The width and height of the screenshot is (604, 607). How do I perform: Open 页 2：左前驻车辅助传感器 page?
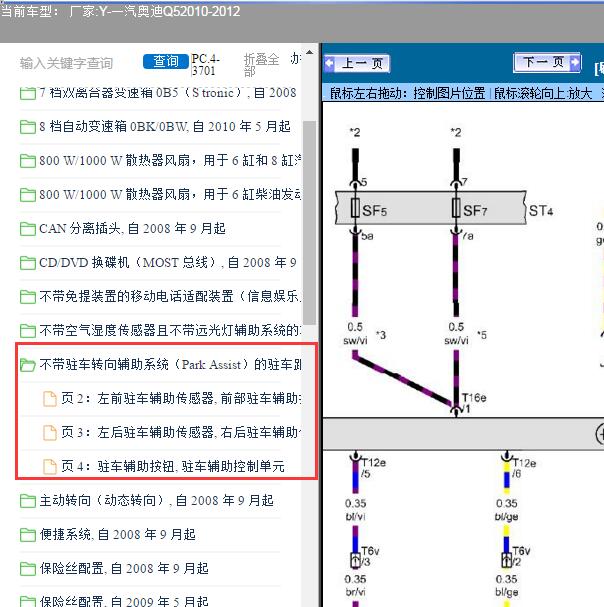tap(181, 398)
